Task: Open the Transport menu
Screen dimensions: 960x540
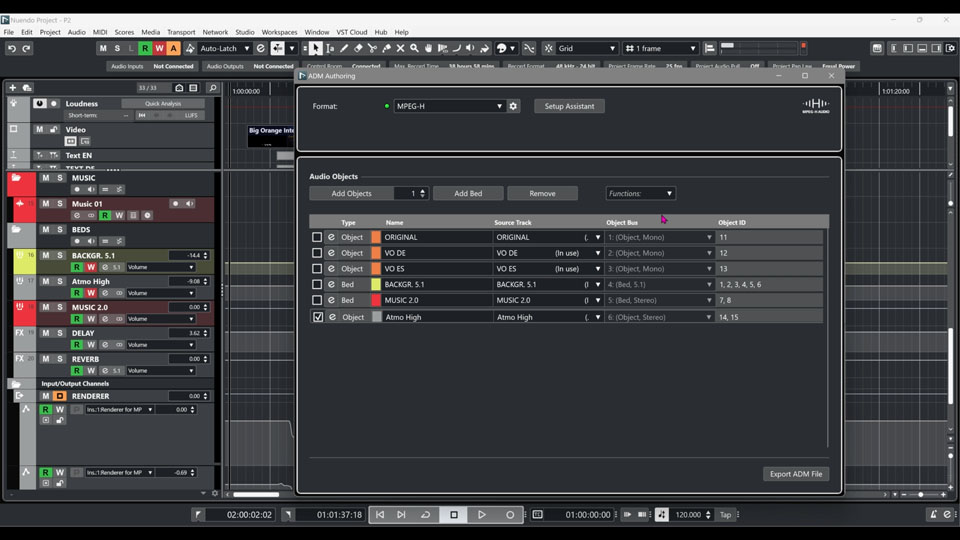Action: point(181,32)
